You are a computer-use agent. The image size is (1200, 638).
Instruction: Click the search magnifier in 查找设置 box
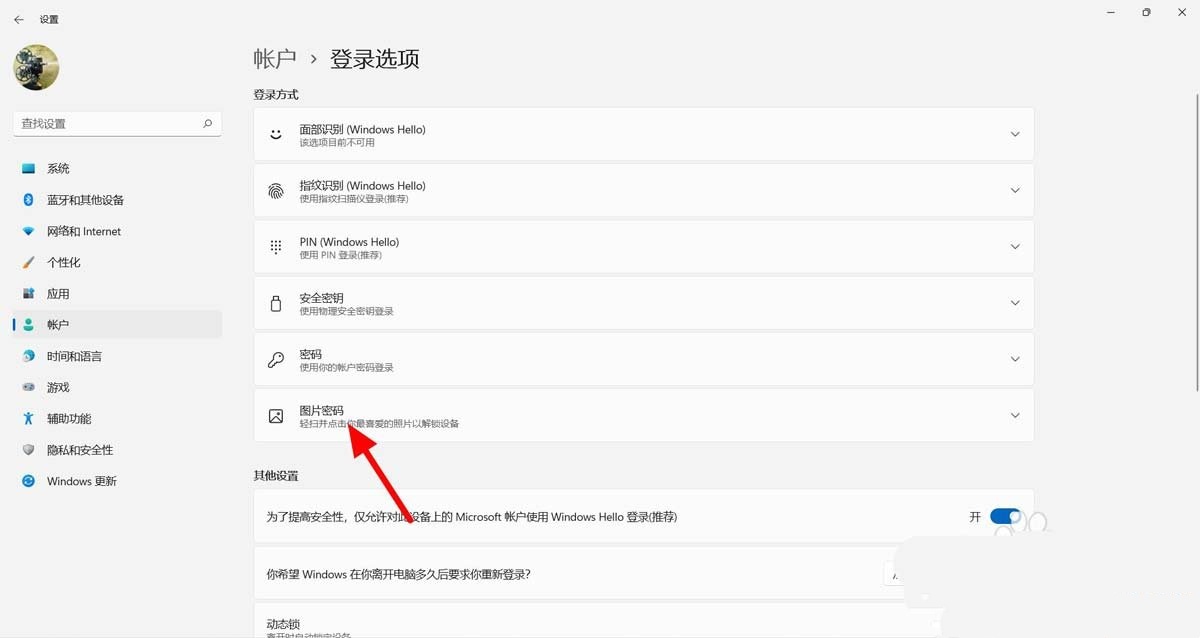point(206,123)
